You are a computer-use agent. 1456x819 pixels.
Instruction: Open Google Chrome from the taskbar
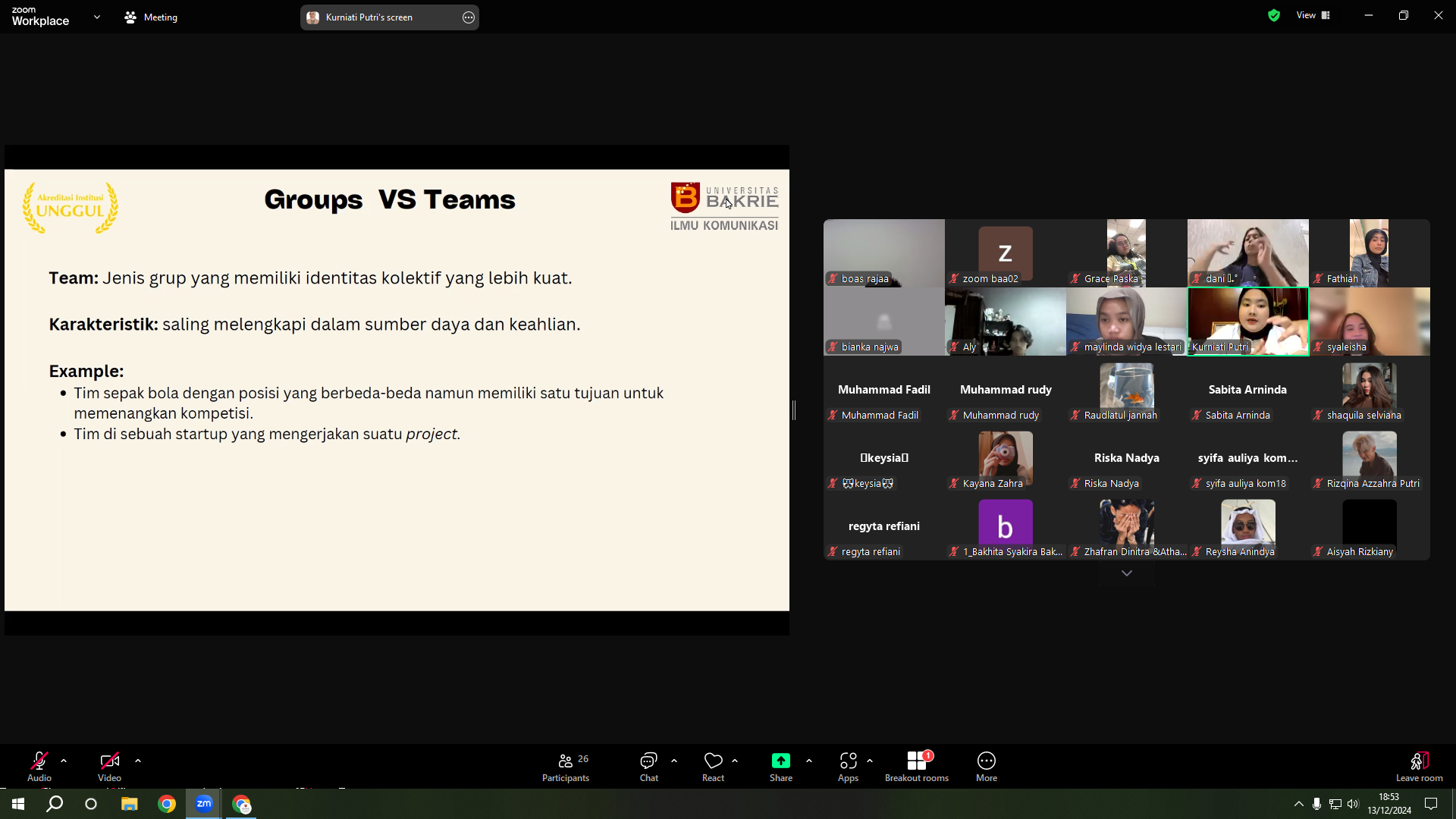pos(167,804)
